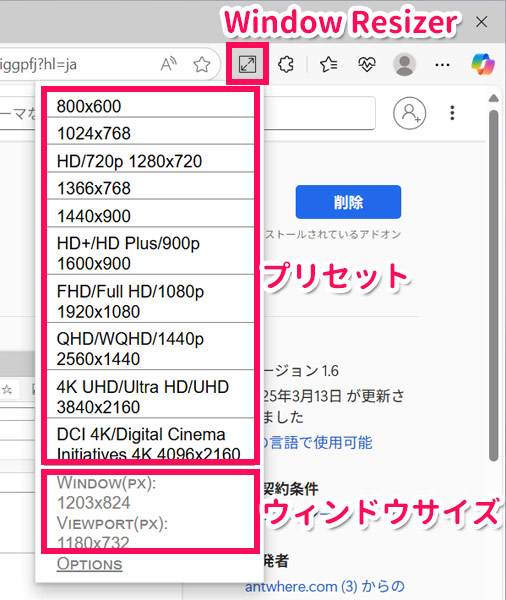Click the address bar URL text
Screen dimensions: 506x600
tap(38, 65)
